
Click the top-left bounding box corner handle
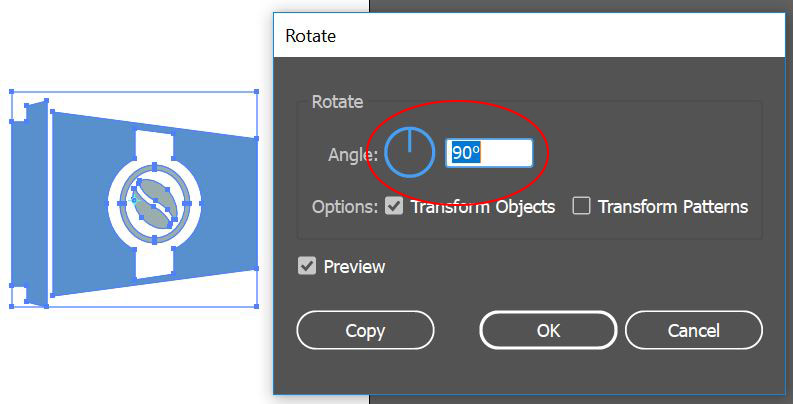click(x=12, y=93)
